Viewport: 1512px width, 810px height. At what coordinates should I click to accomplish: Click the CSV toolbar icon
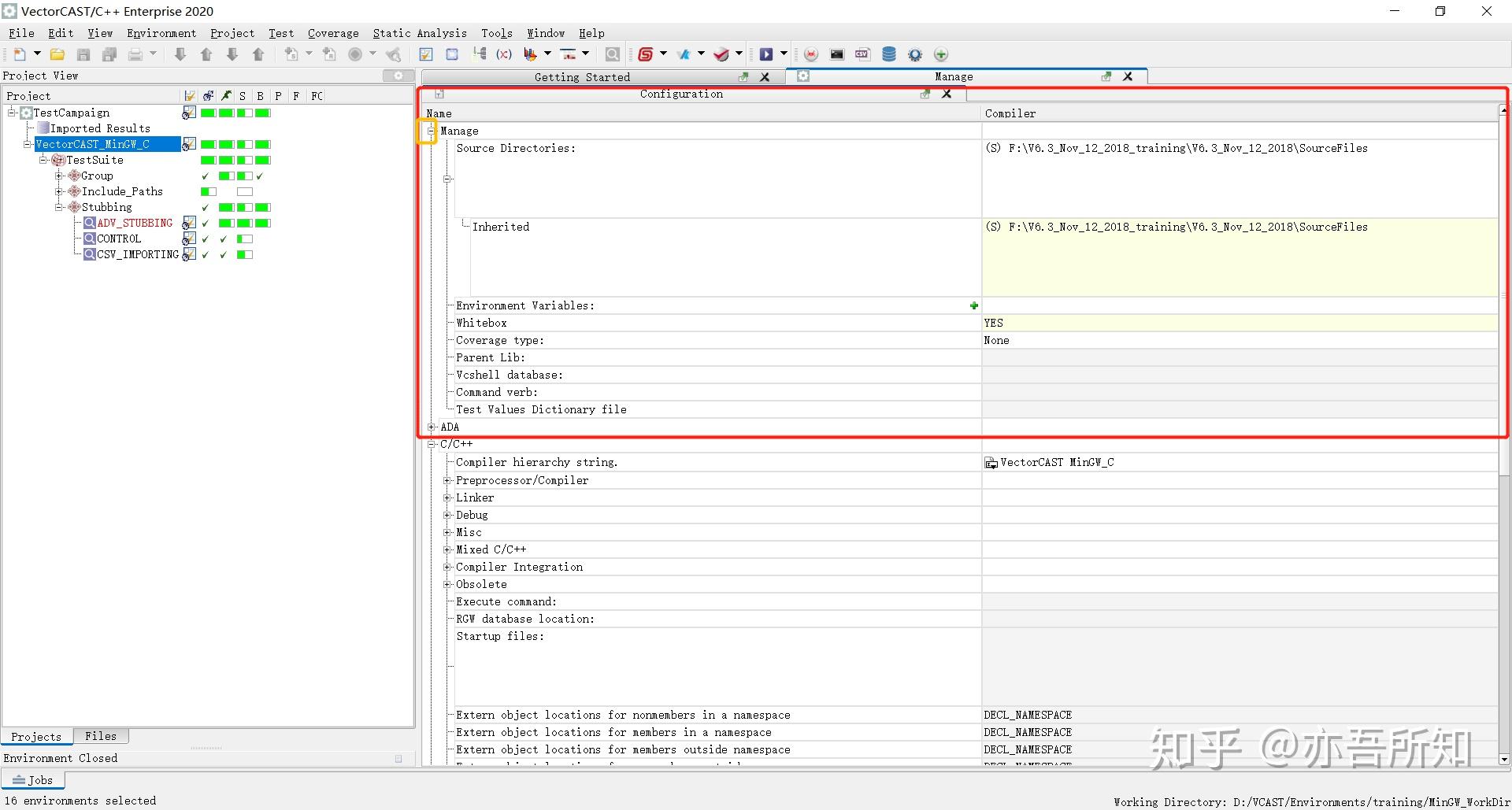862,54
